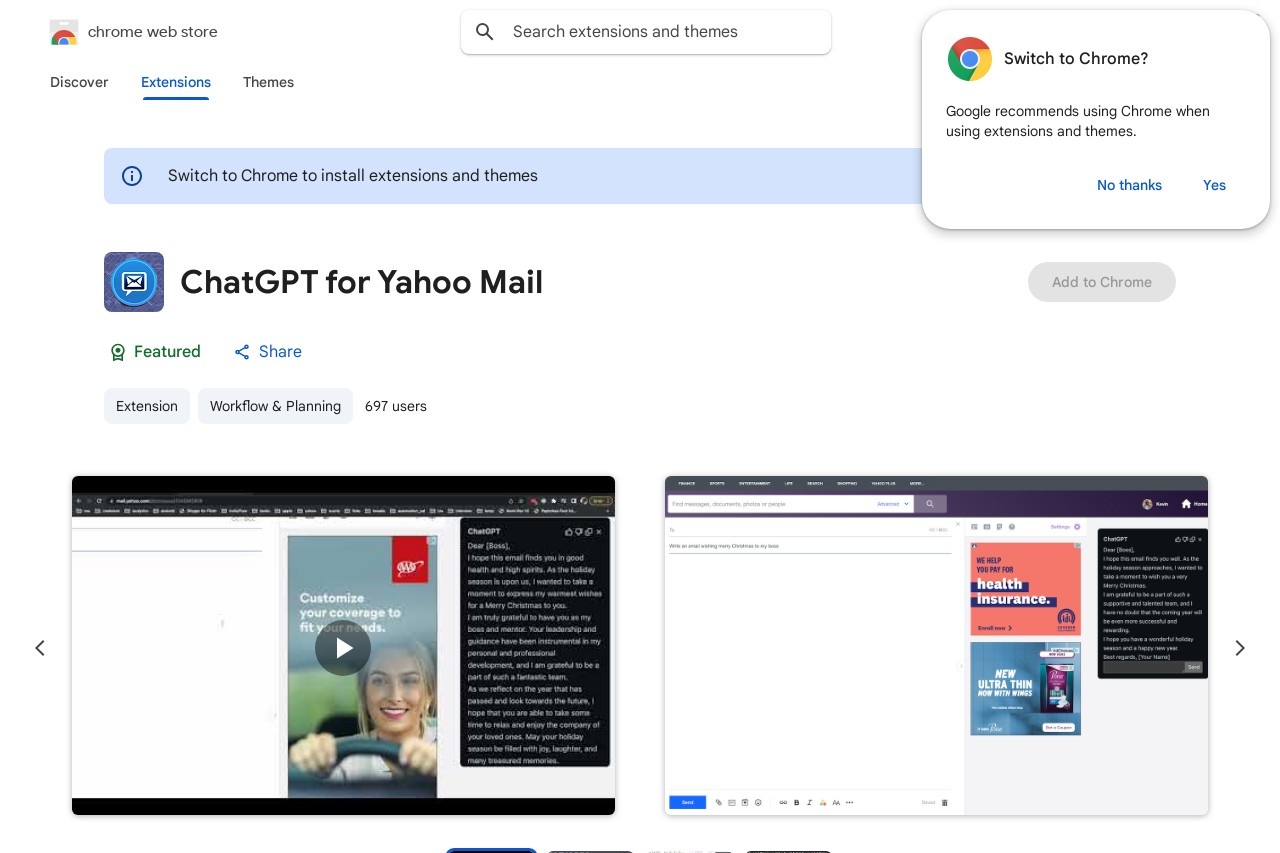This screenshot has height=853, width=1280.
Task: Click the ChatGPT for Yahoo Mail extension icon
Action: 134,282
